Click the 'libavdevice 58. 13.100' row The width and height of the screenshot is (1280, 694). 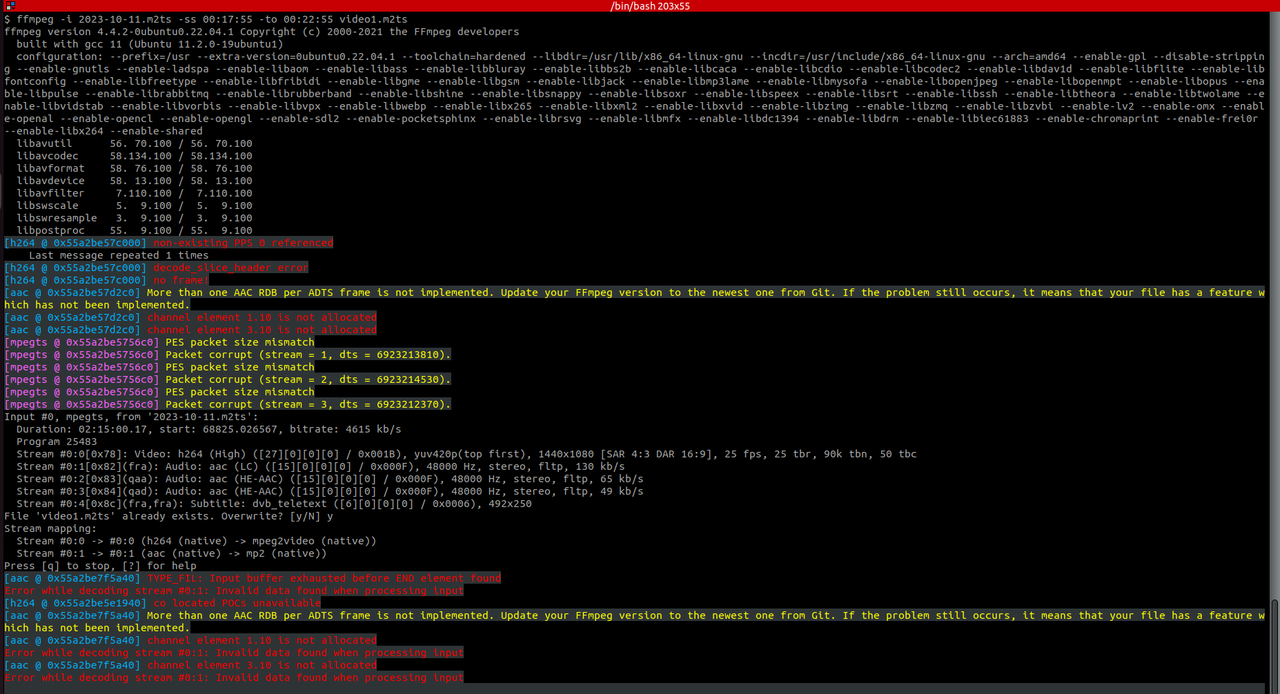(x=134, y=181)
